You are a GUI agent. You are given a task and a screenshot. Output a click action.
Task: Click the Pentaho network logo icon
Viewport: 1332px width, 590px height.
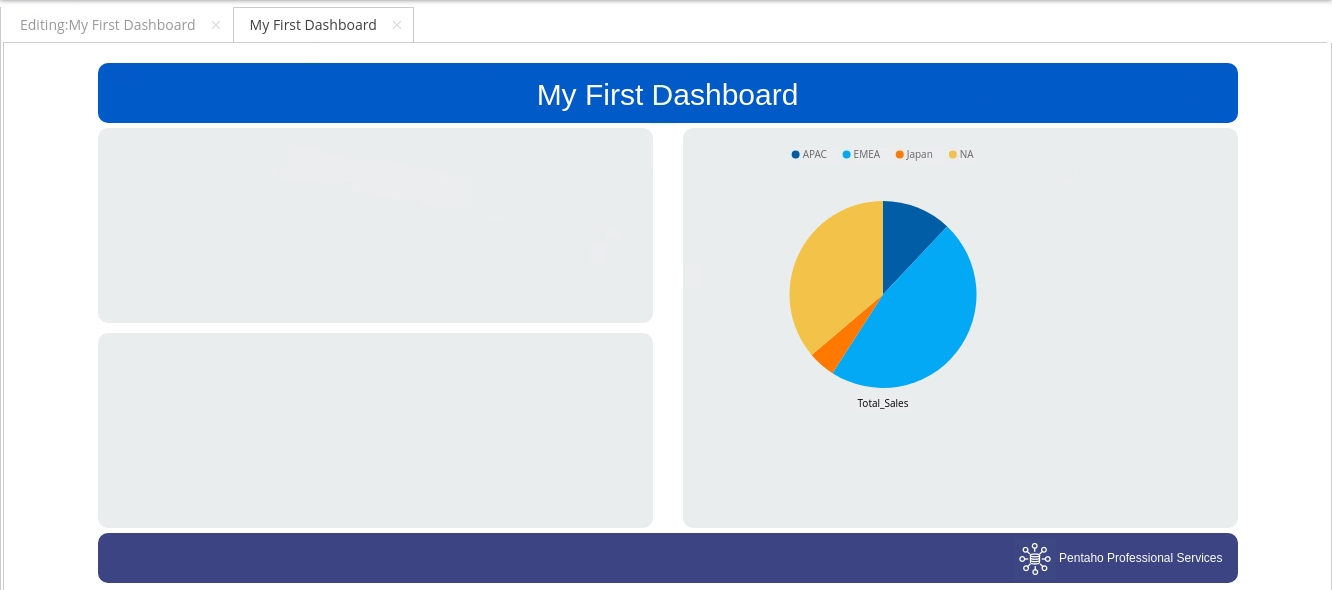[1034, 558]
